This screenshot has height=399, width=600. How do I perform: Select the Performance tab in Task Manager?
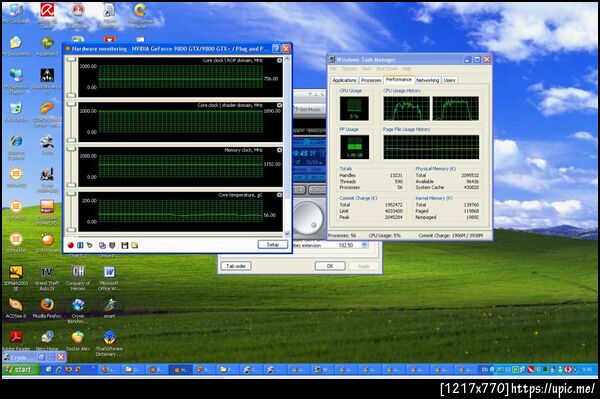point(399,80)
